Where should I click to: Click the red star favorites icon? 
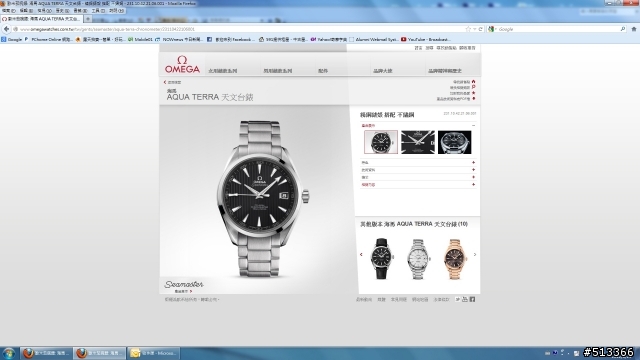(473, 93)
